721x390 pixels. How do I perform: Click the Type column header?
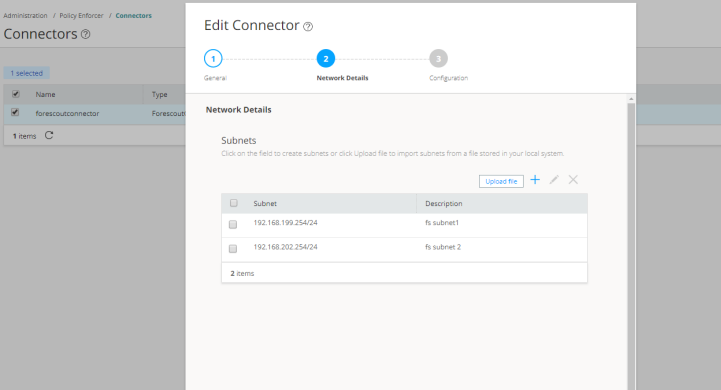coord(160,94)
